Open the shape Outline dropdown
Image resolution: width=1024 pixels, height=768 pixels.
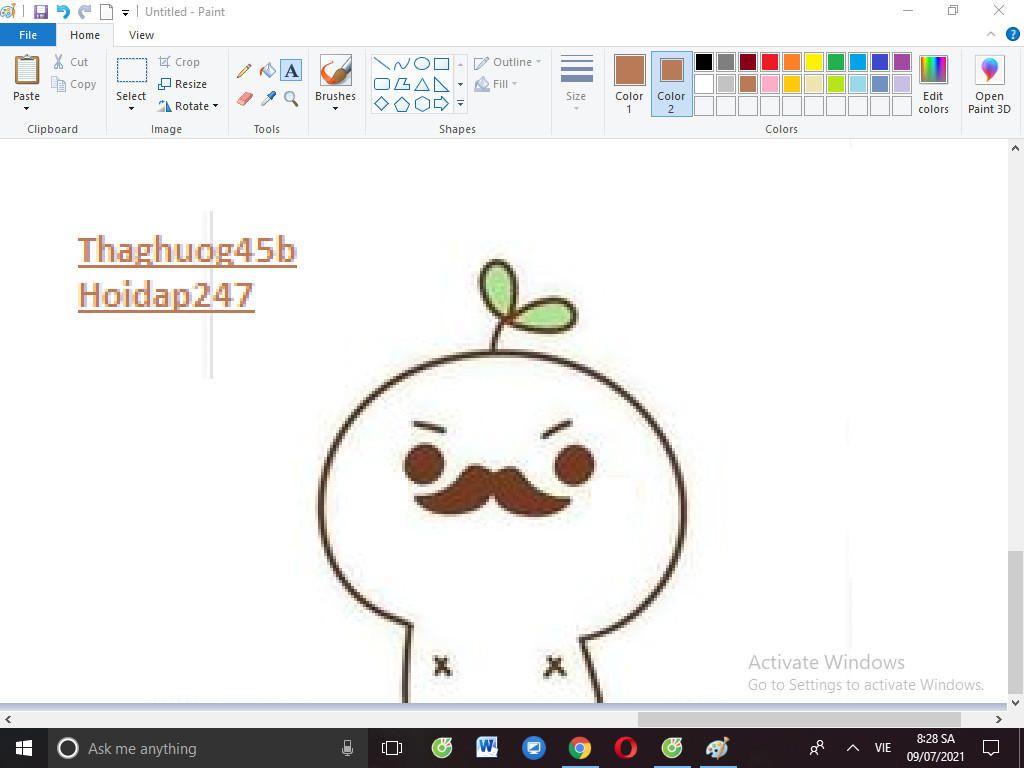507,62
